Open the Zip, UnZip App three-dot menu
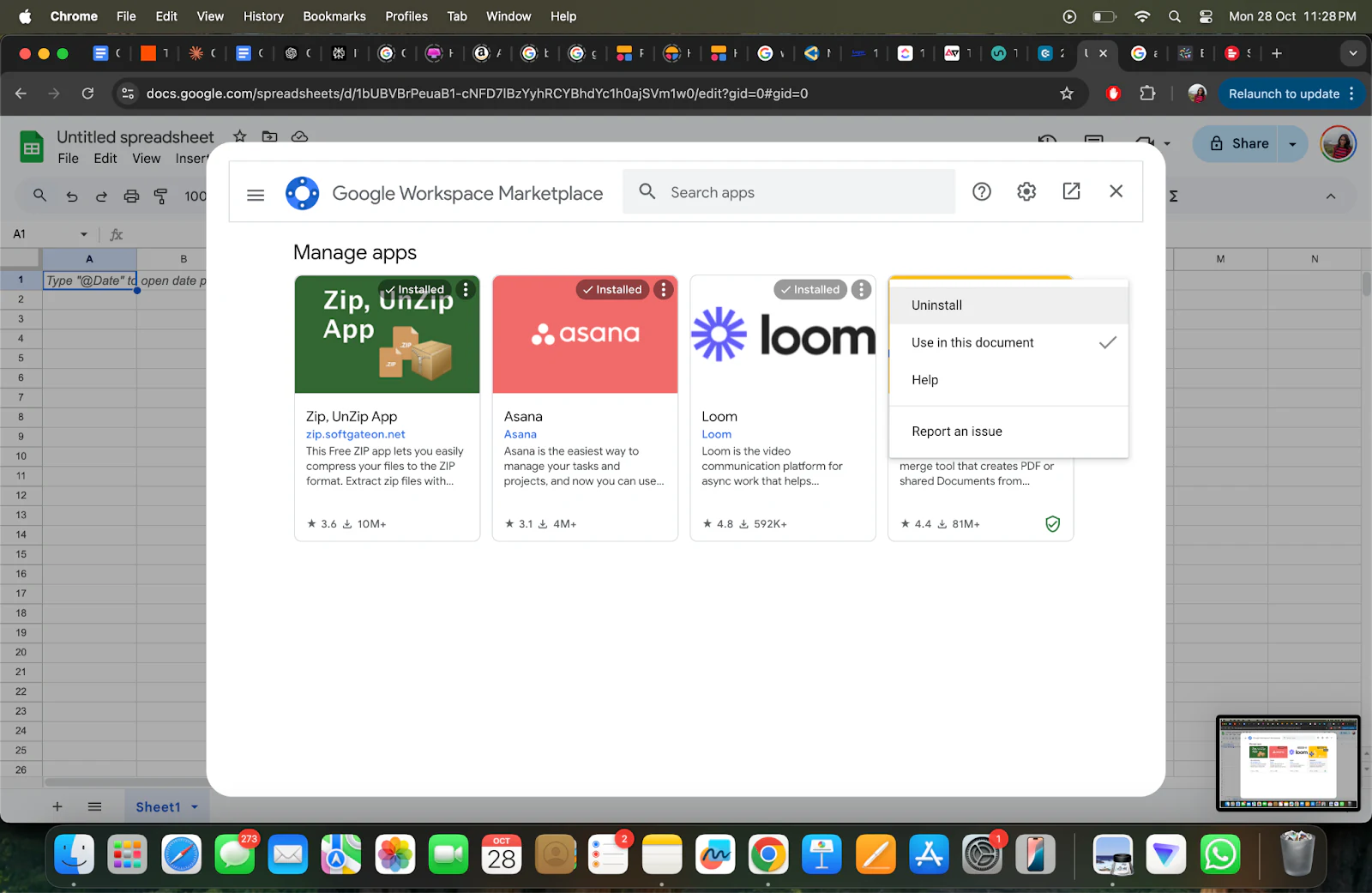This screenshot has height=893, width=1372. (466, 290)
